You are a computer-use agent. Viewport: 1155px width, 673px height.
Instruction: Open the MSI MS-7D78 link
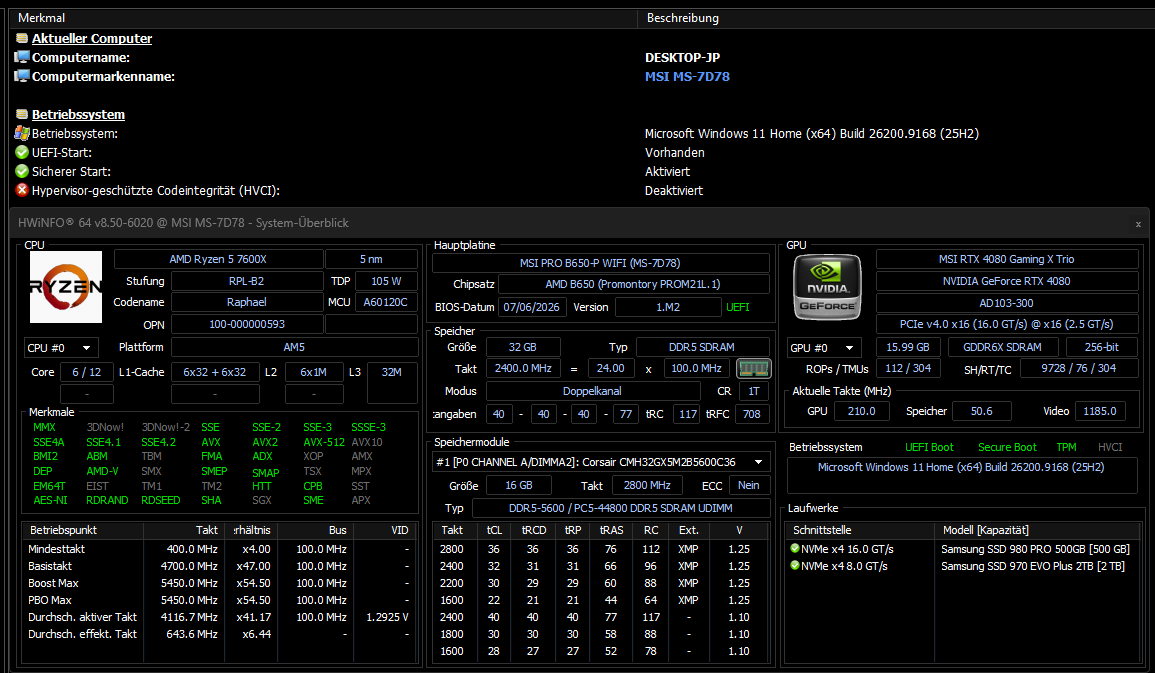[x=687, y=77]
